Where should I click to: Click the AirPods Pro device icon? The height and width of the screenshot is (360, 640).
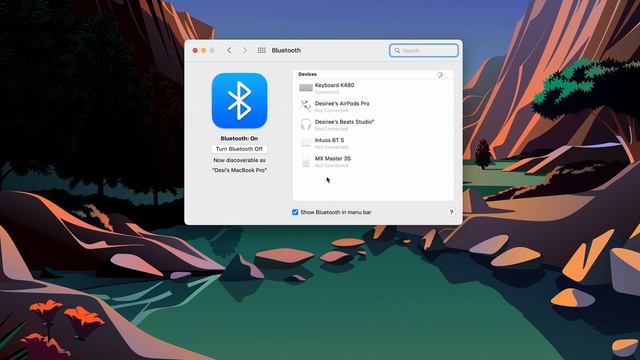click(306, 106)
